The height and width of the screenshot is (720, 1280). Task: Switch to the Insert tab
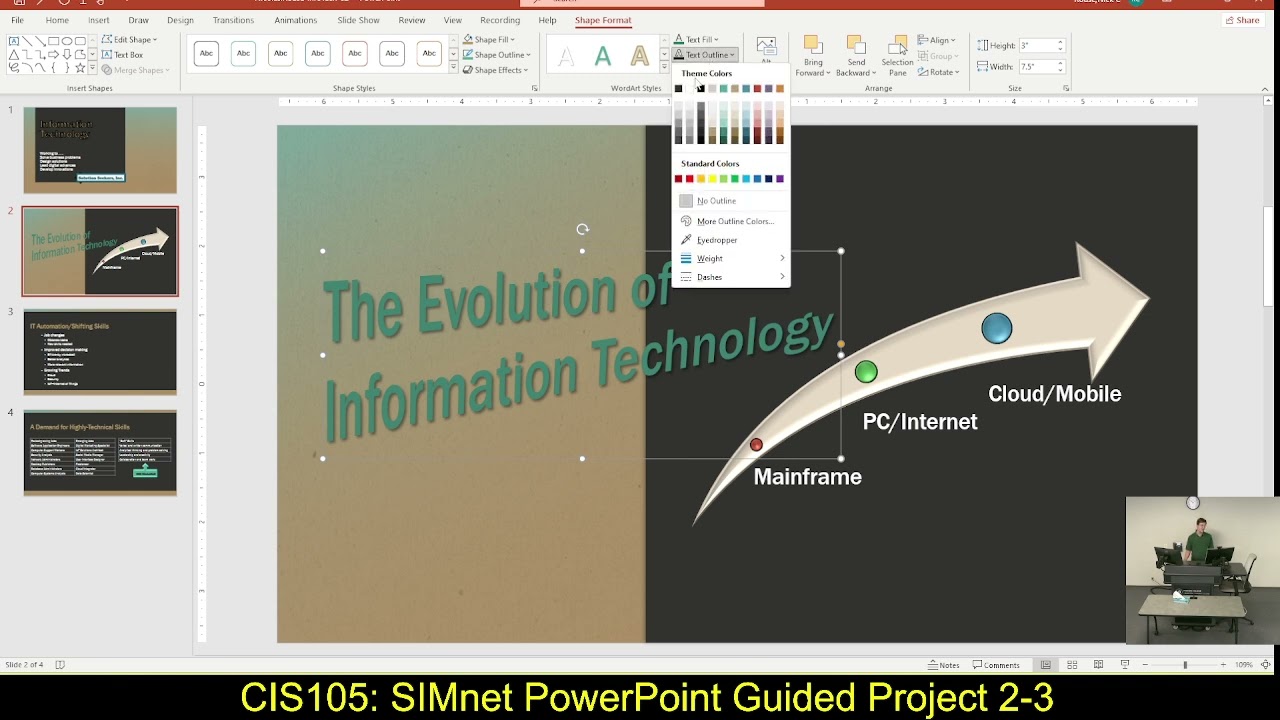tap(99, 20)
